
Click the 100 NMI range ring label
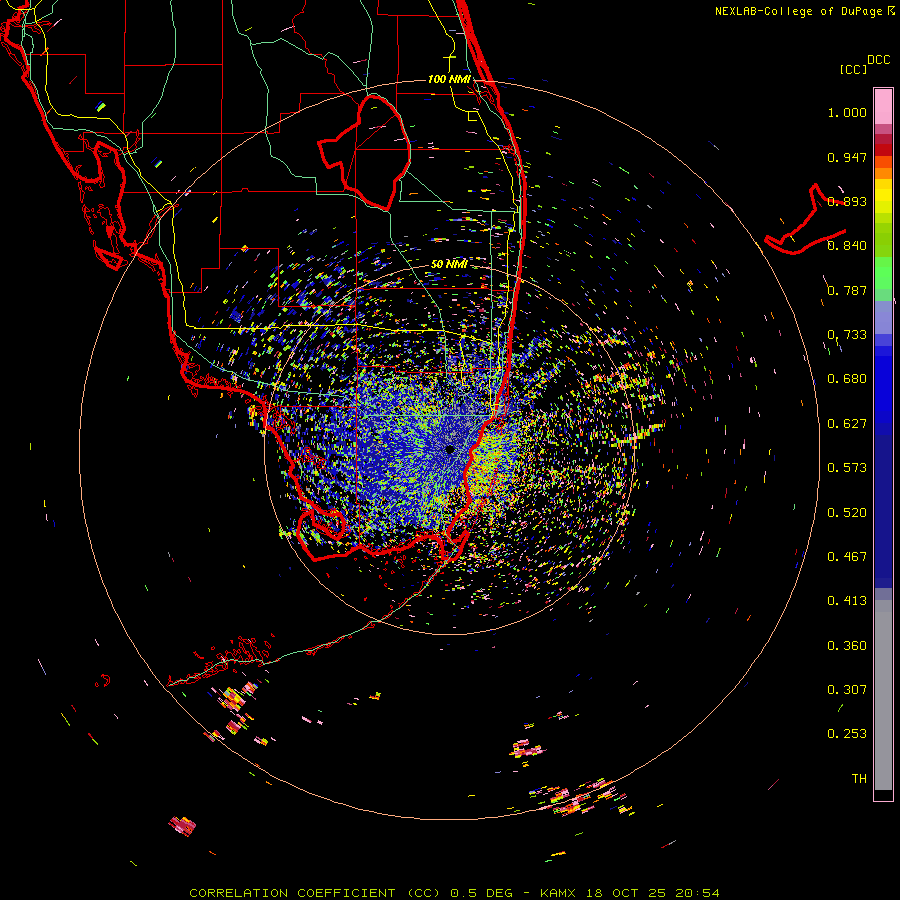[449, 79]
